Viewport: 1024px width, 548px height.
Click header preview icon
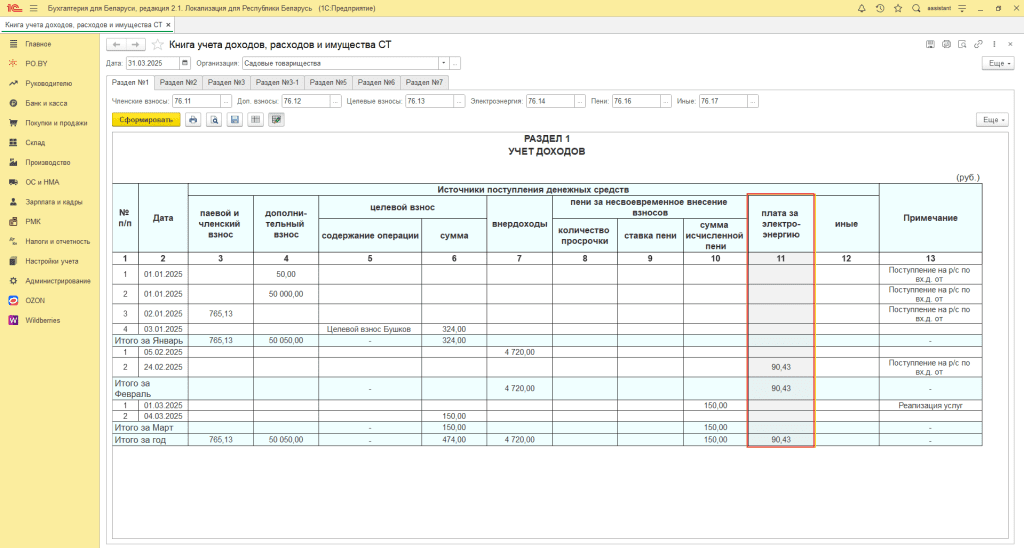point(962,44)
